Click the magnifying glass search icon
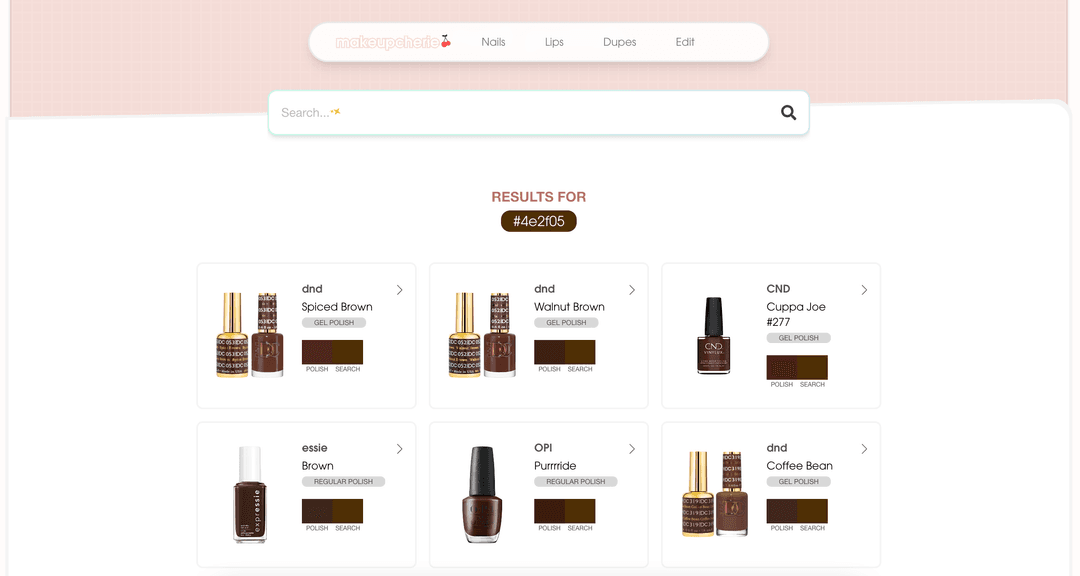Screen dimensions: 1080x576 pos(788,113)
